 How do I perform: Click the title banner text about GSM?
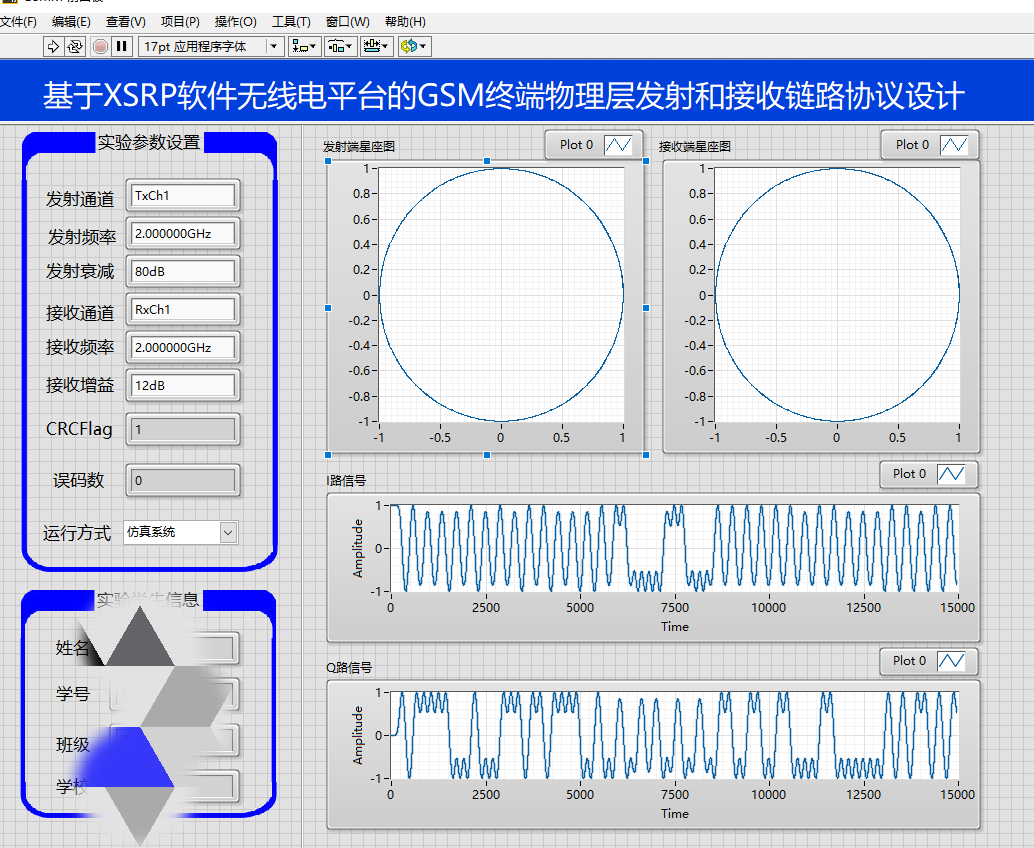pos(504,96)
